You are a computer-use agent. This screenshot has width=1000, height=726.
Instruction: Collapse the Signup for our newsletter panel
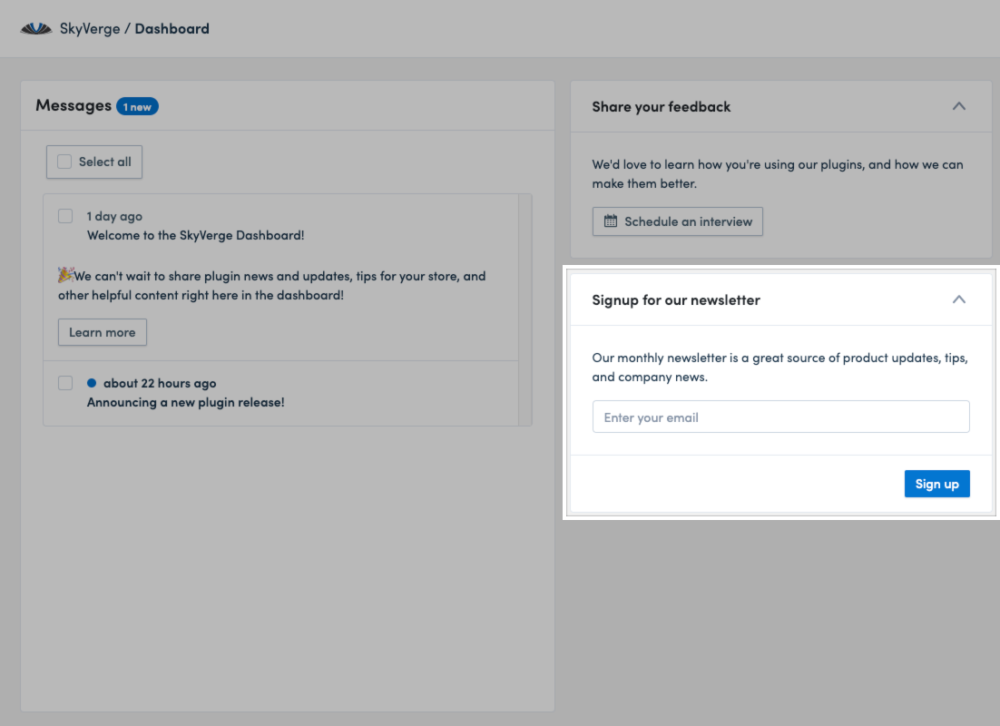click(959, 300)
